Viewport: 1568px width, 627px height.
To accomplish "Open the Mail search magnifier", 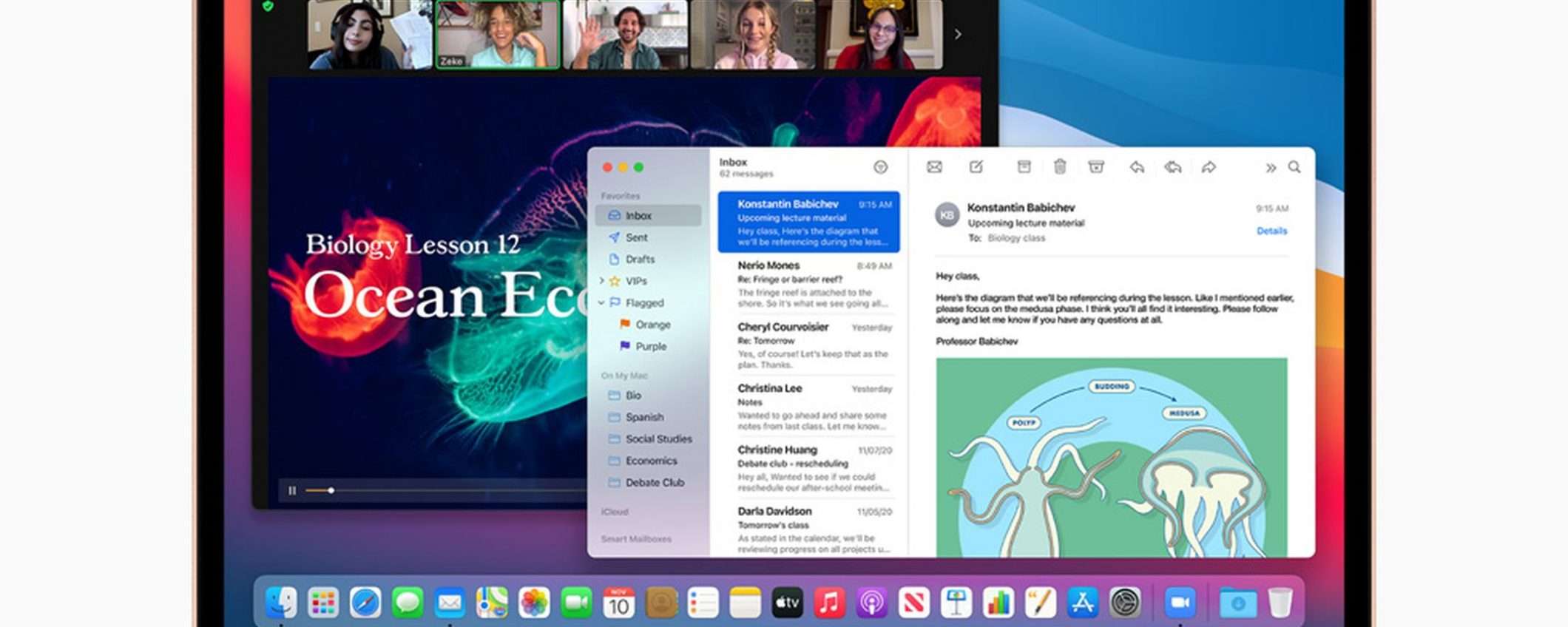I will (x=1294, y=167).
